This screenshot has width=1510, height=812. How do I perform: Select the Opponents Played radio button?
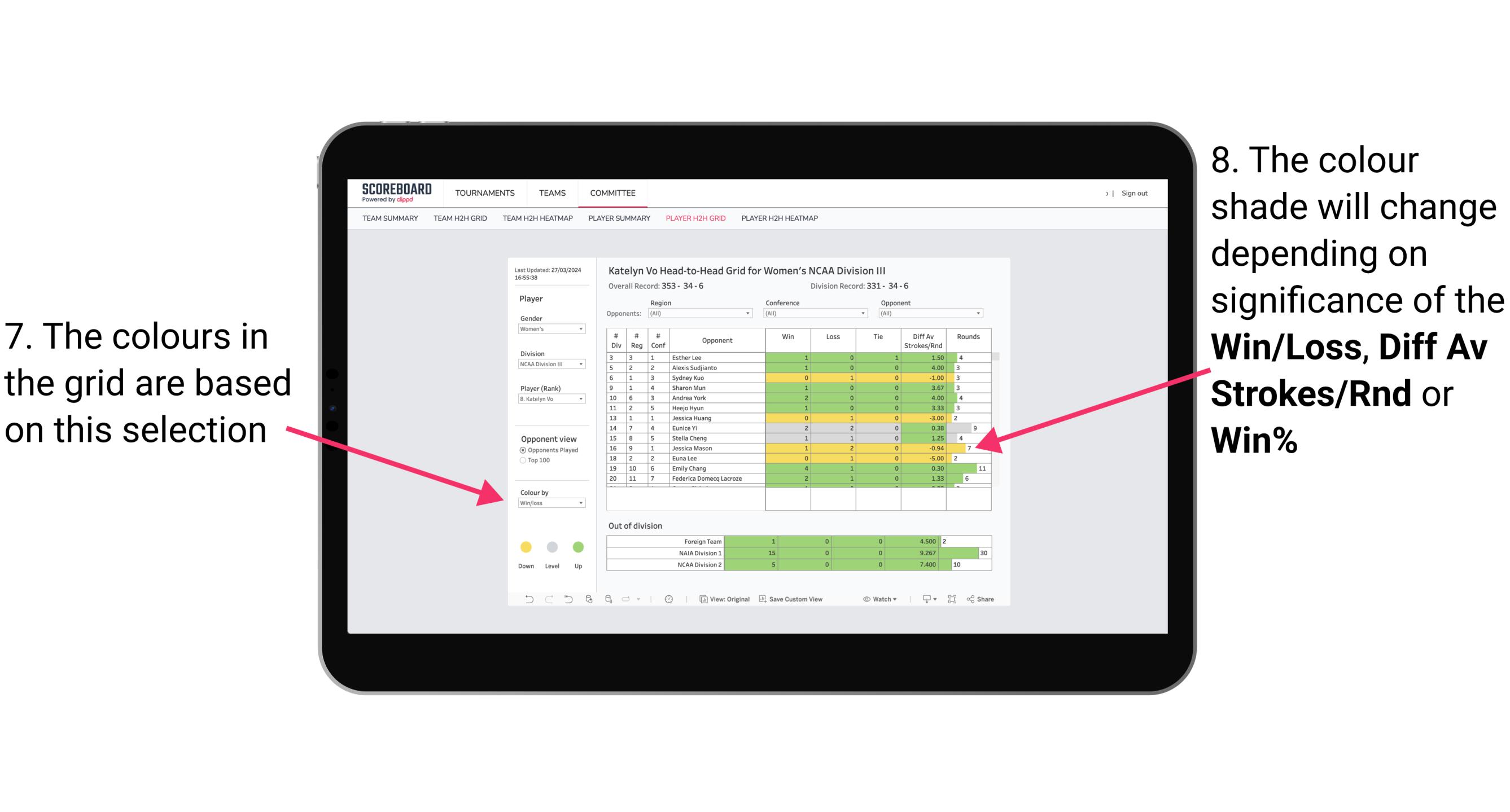(x=519, y=450)
